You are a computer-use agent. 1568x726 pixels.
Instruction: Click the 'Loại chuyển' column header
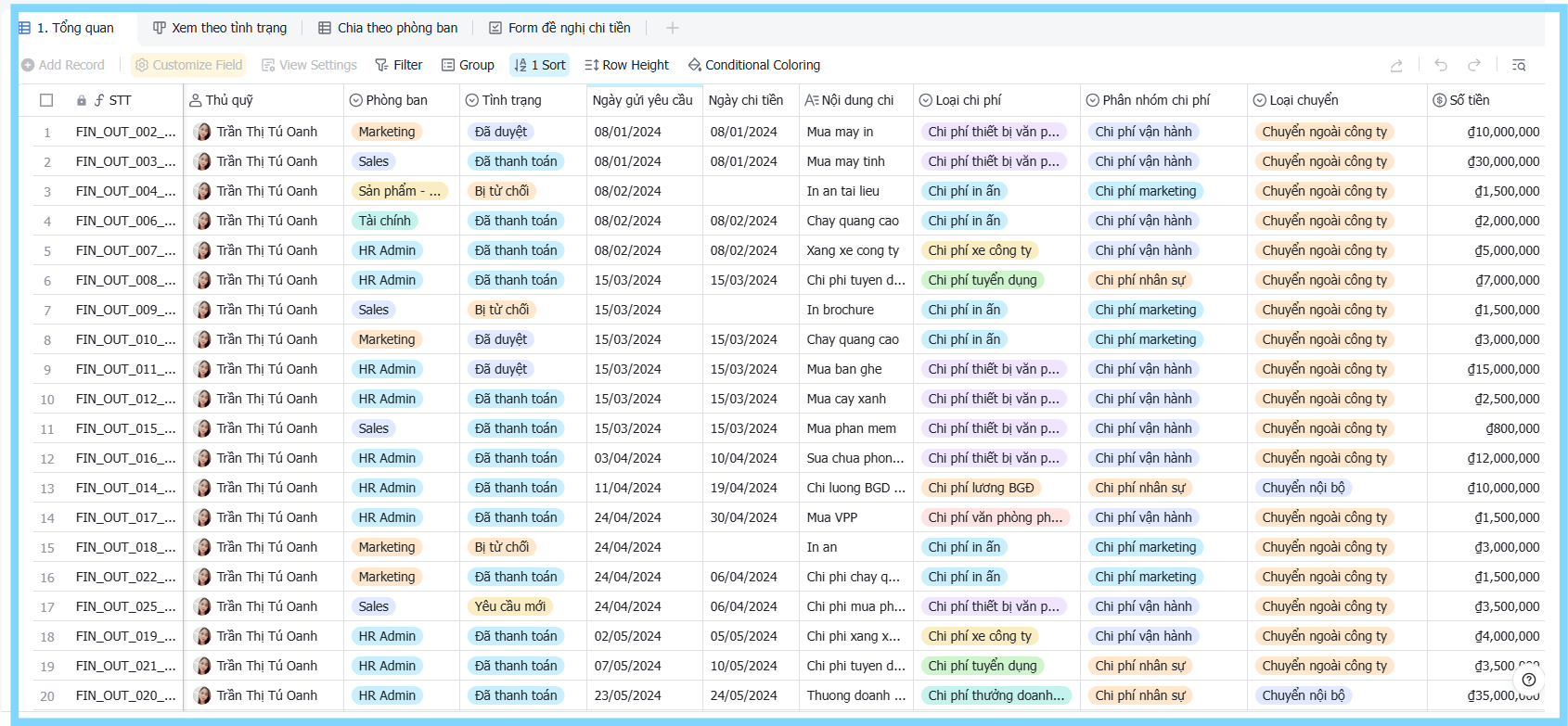1337,100
